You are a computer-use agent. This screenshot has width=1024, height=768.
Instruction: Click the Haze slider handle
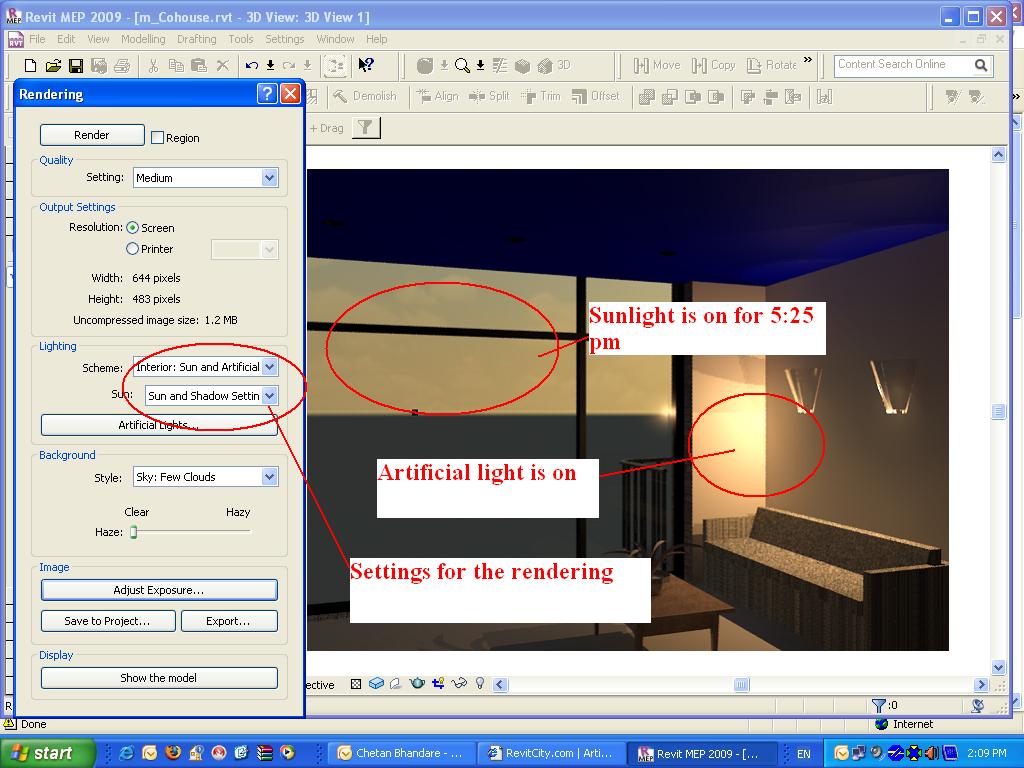133,532
